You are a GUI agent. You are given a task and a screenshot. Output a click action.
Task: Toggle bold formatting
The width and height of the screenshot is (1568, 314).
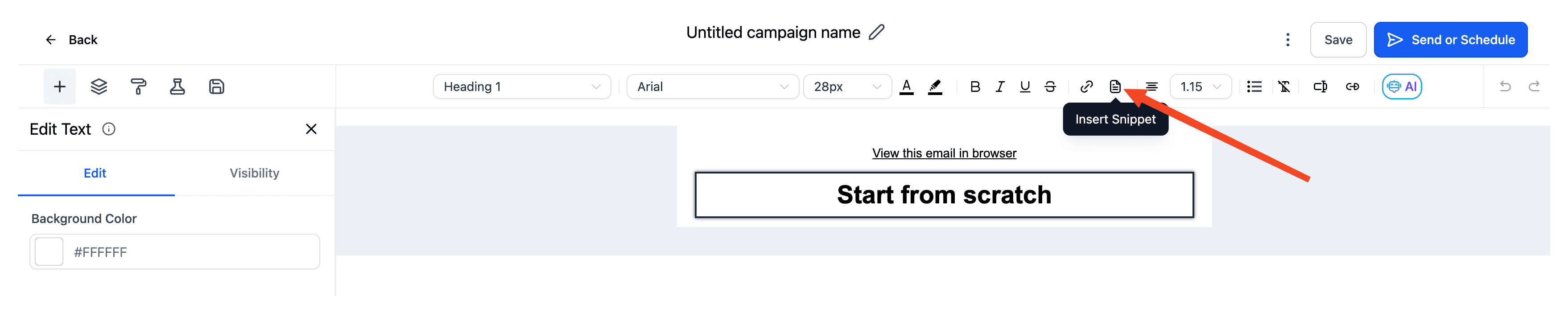pos(974,87)
